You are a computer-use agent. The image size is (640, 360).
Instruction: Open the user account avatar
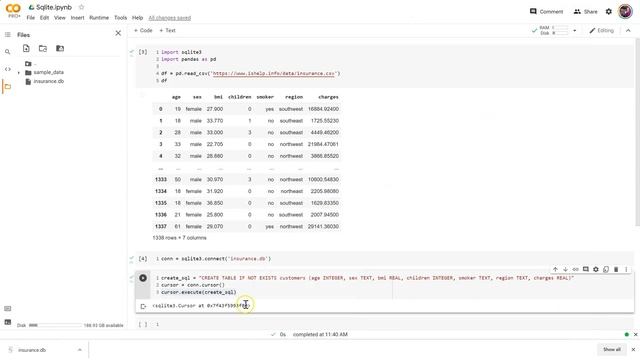point(625,11)
